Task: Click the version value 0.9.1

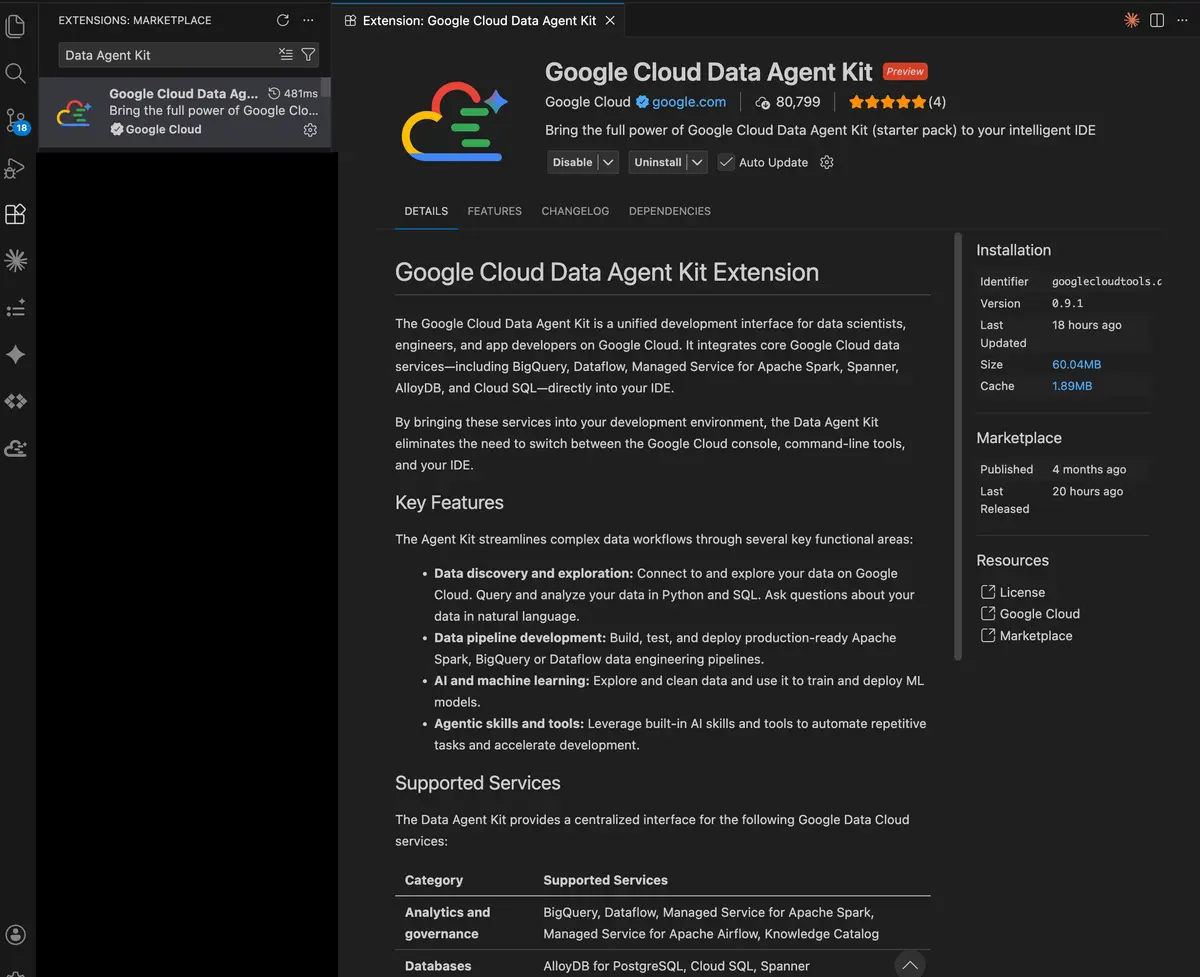Action: [1067, 304]
